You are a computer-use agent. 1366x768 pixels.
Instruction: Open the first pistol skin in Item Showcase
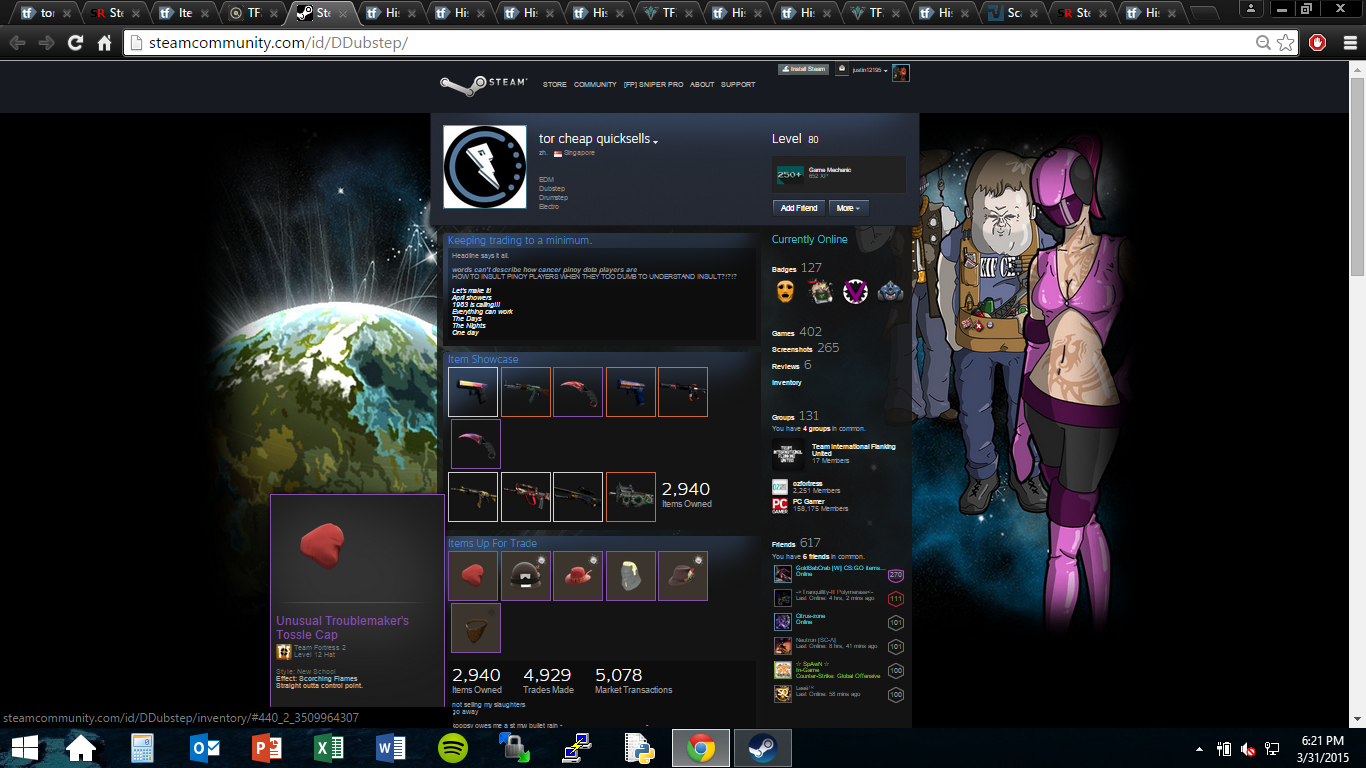click(473, 392)
